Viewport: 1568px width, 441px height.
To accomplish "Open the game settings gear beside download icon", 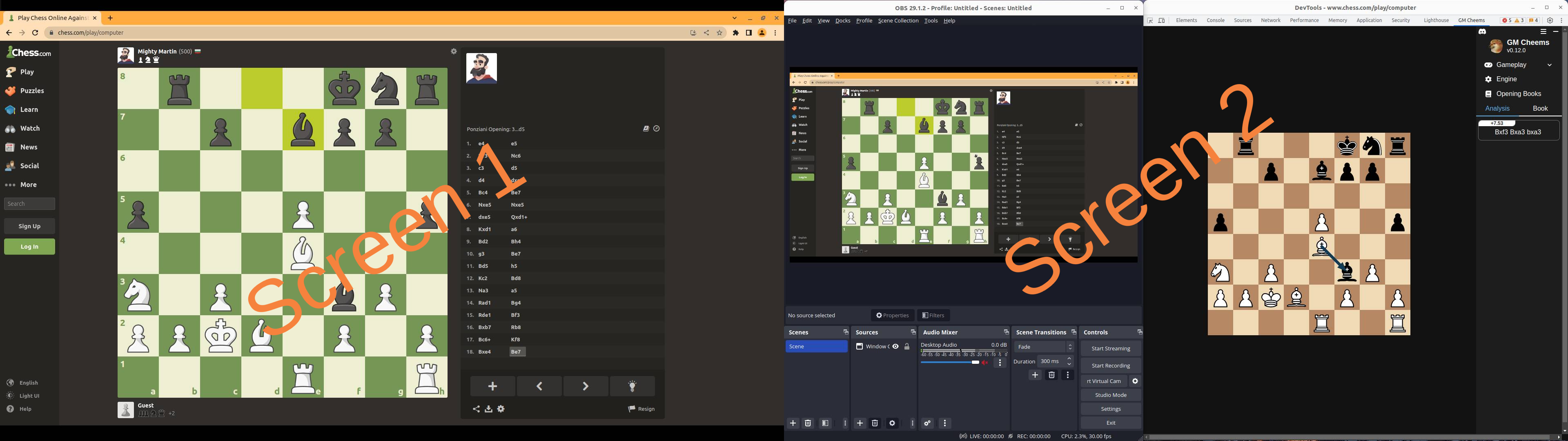I will [501, 409].
